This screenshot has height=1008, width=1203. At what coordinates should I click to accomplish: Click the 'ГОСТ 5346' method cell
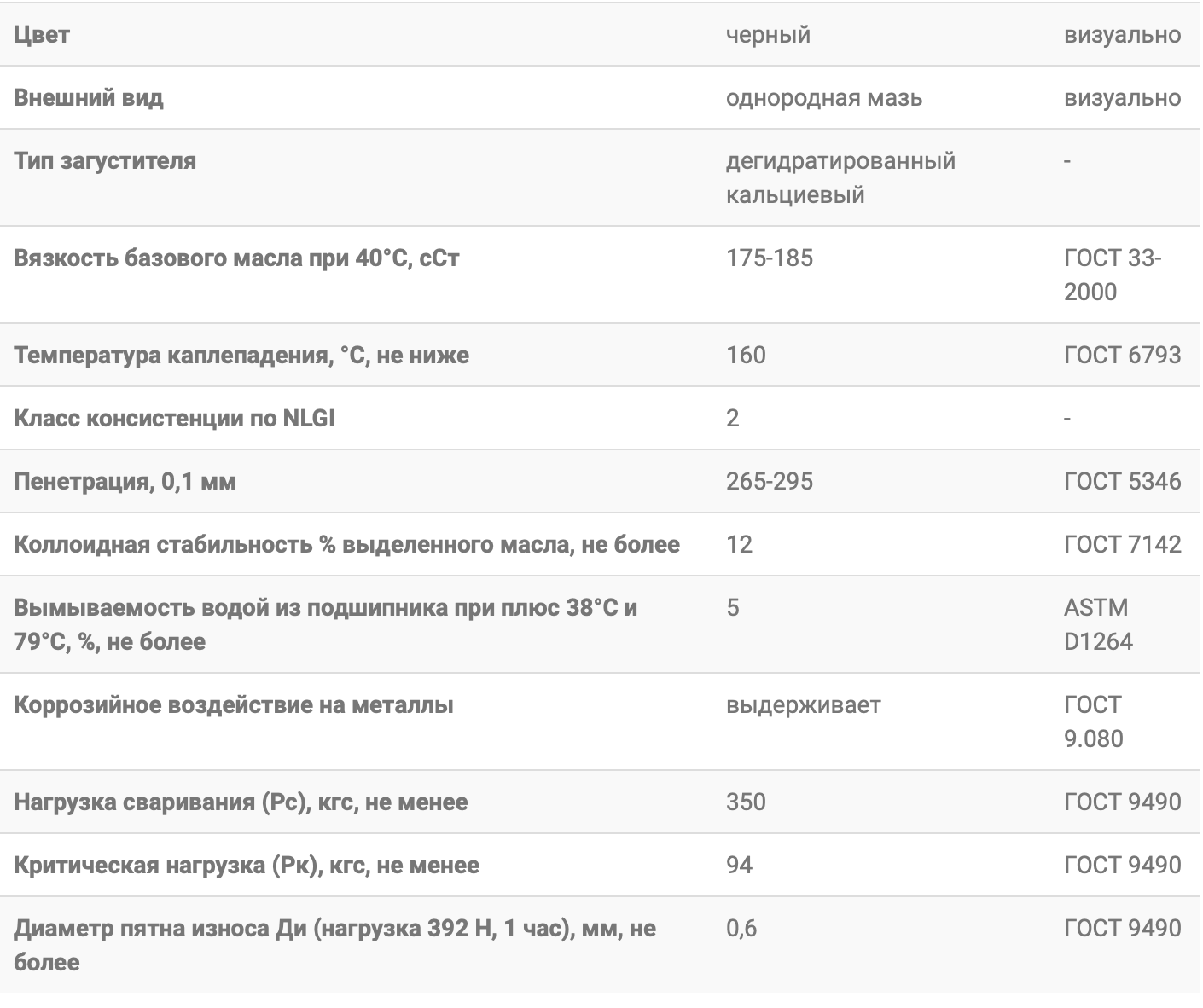pyautogui.click(x=1123, y=481)
